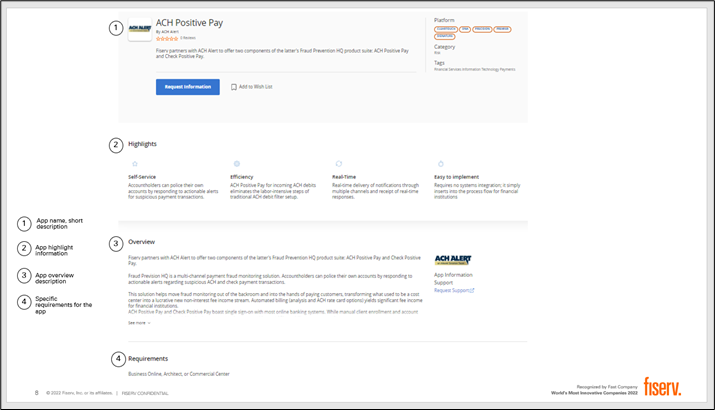Click the 'App name, short description' legend text
Viewport: 715px width, 410px height.
[x=60, y=223]
